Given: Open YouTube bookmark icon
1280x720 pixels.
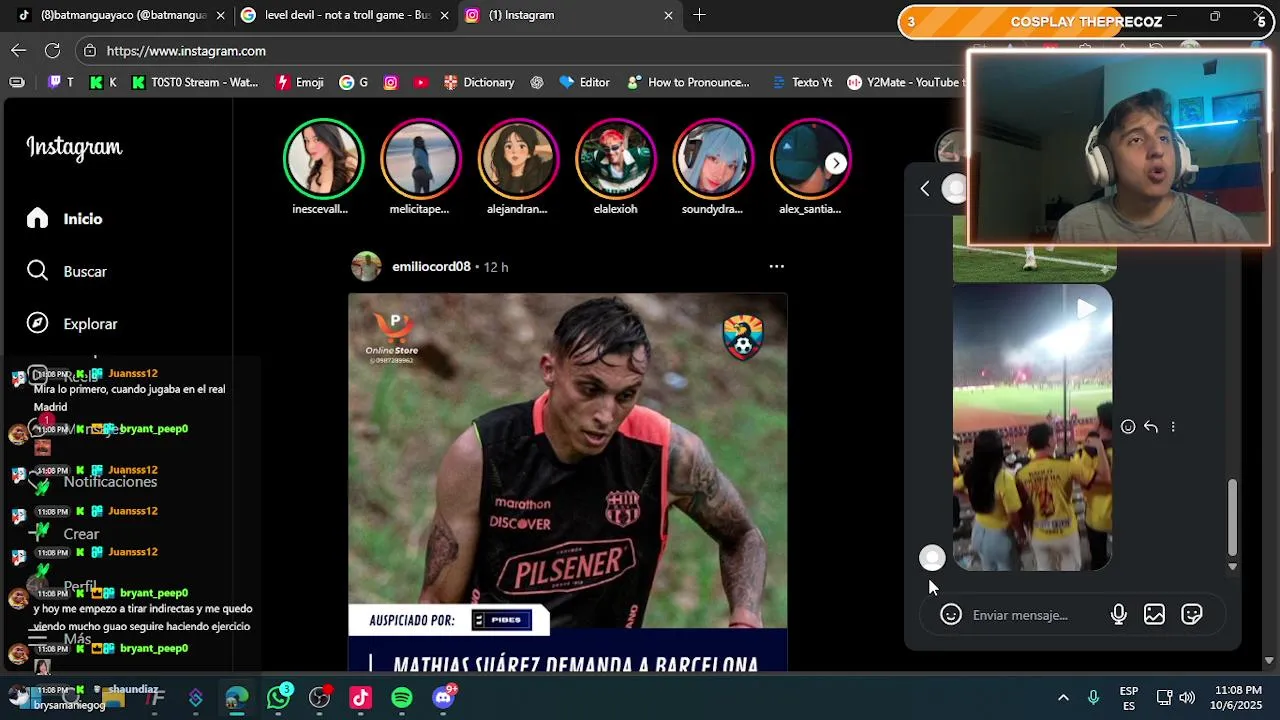Looking at the screenshot, I should pos(420,83).
